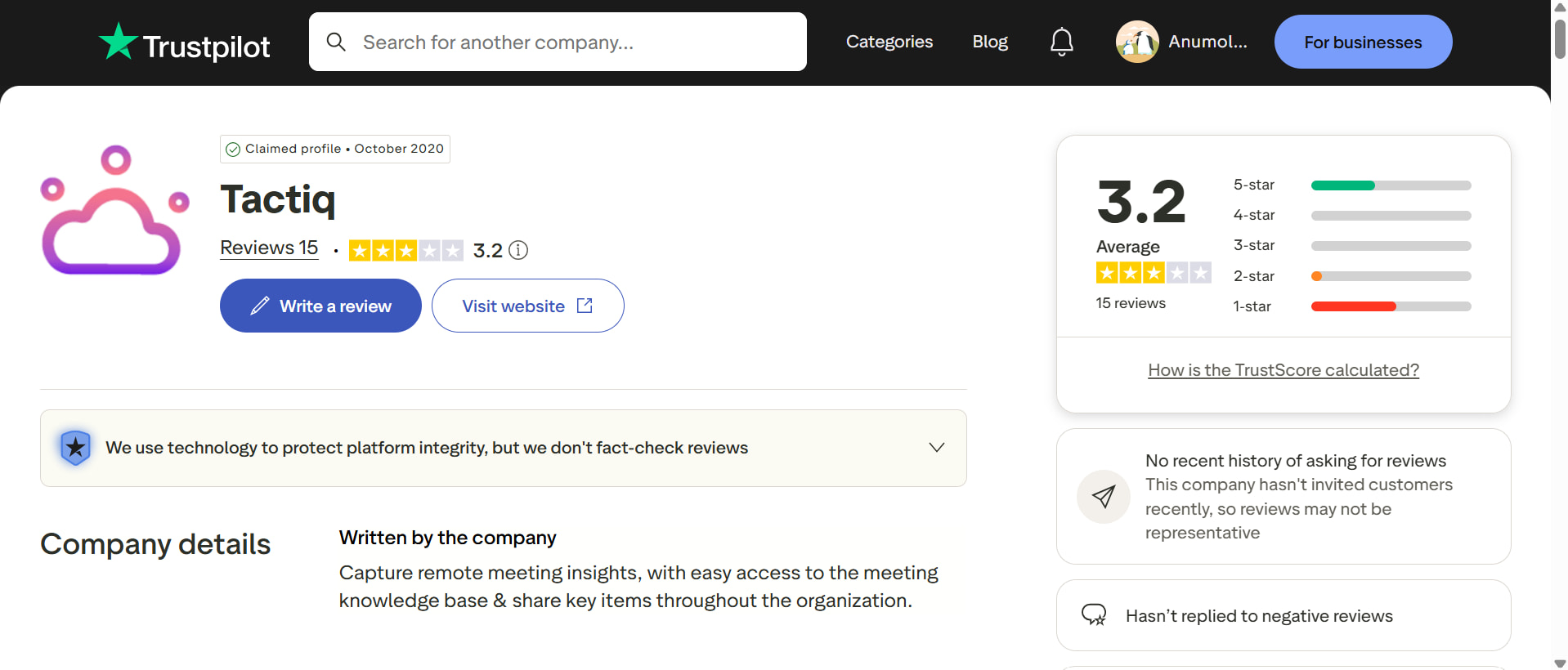This screenshot has height=670, width=1568.
Task: Click Hasn't replied to negative reviews
Action: [1259, 616]
